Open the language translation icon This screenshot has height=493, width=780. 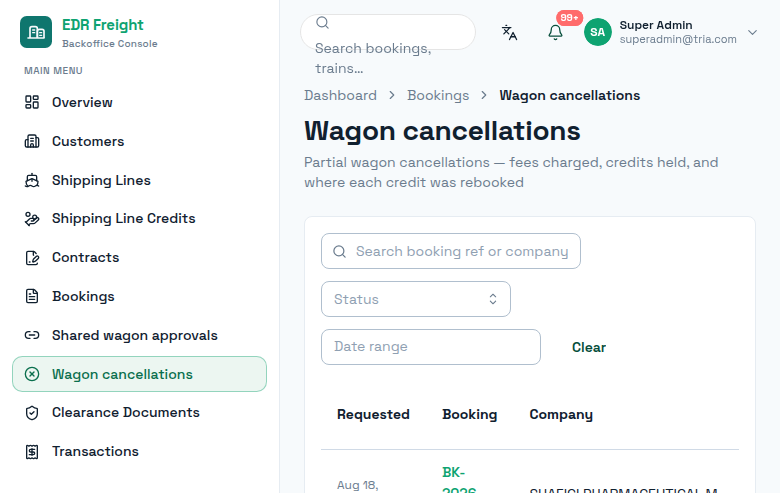(x=509, y=32)
